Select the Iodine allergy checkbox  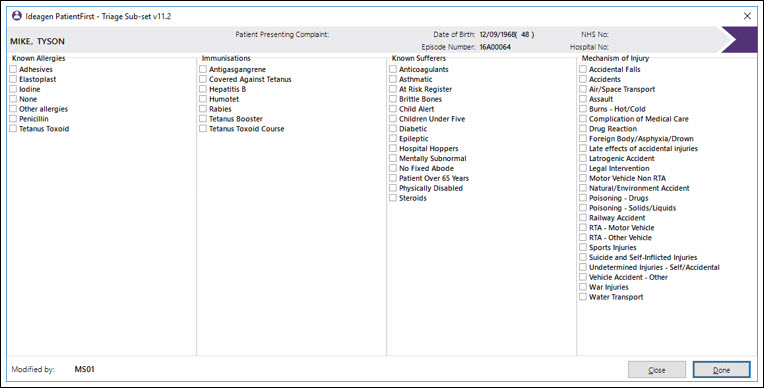(13, 89)
